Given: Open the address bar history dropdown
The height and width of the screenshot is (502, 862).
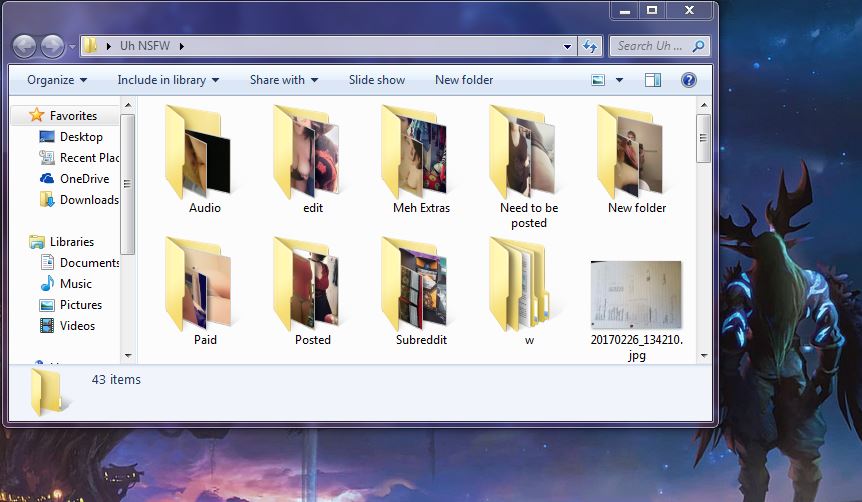Looking at the screenshot, I should (x=567, y=47).
